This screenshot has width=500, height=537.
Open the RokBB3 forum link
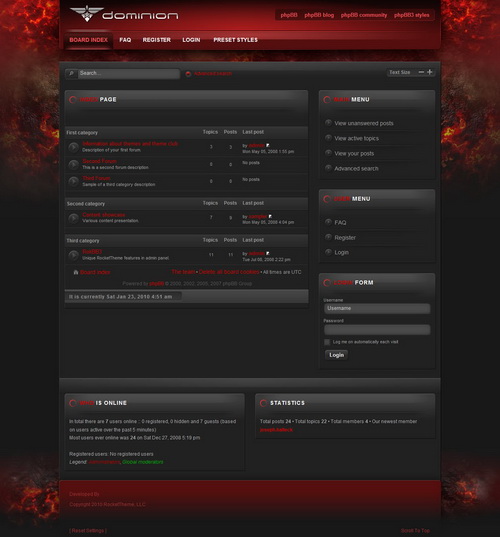(x=92, y=252)
